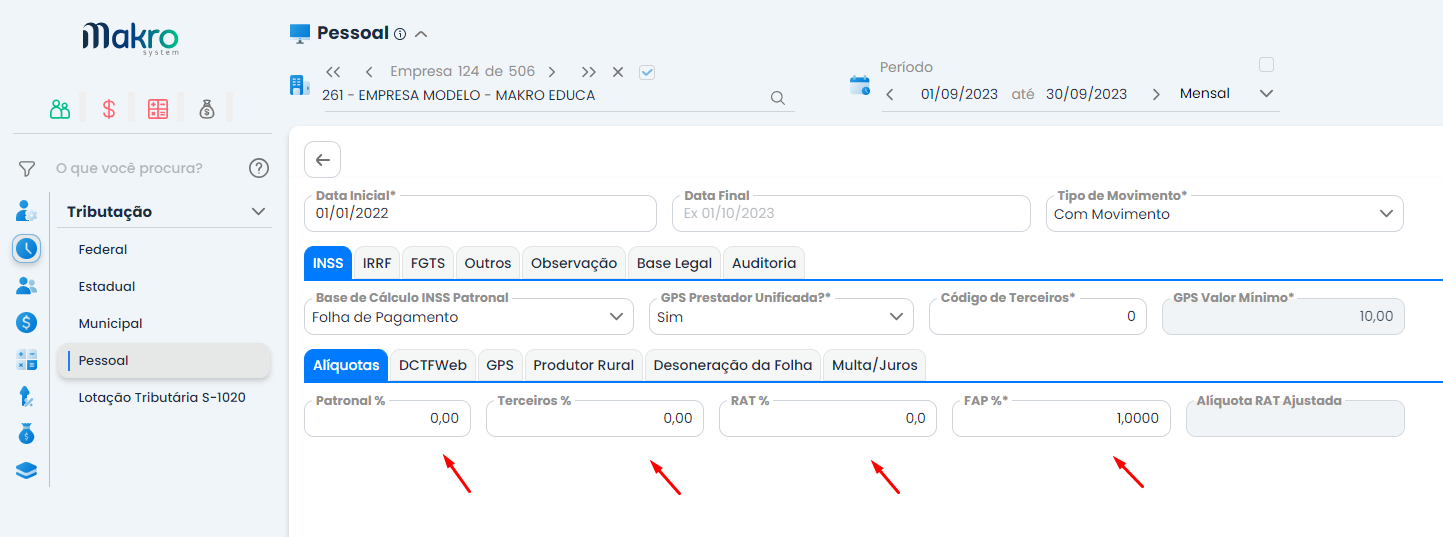Viewport: 1443px width, 537px height.
Task: Jump to last company with double-right arrows
Action: point(589,72)
